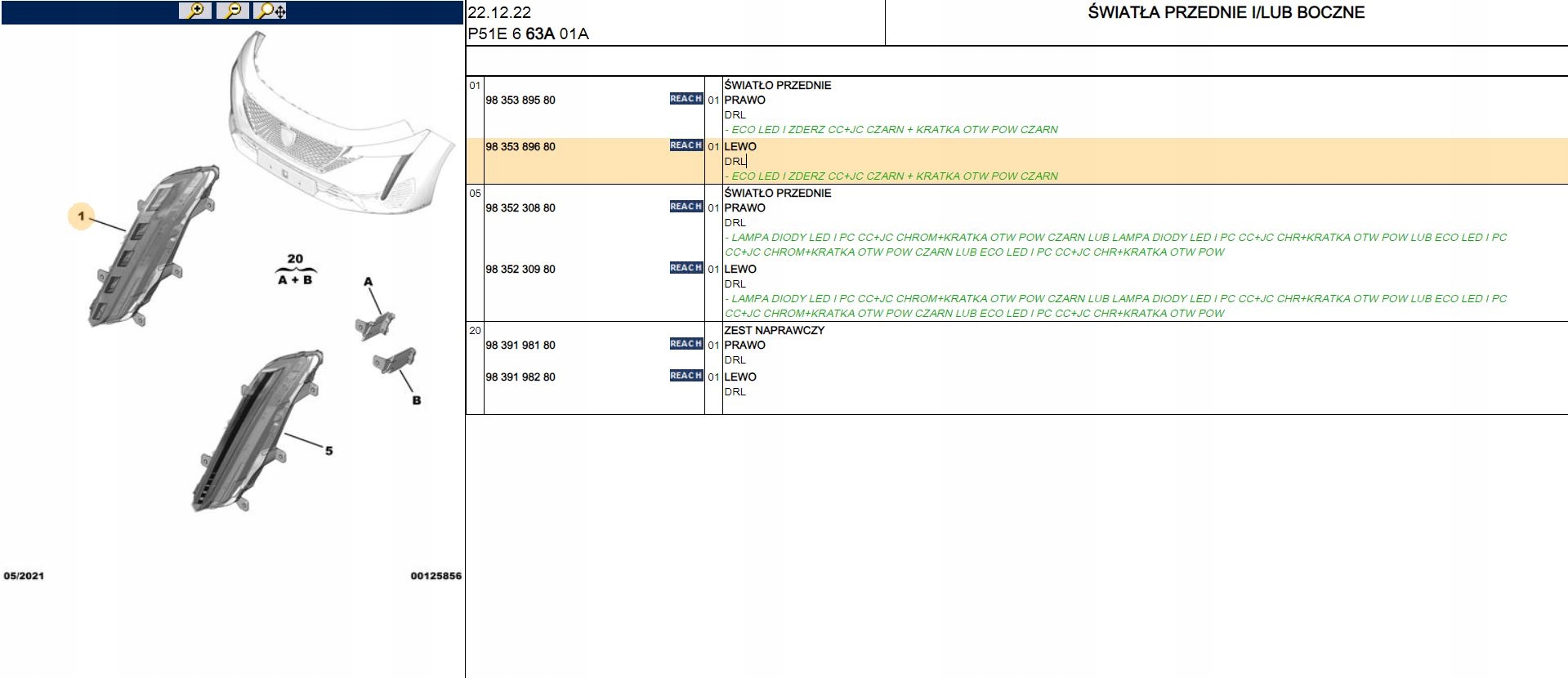
Task: Click reference number 05 in the first column
Action: tap(475, 194)
